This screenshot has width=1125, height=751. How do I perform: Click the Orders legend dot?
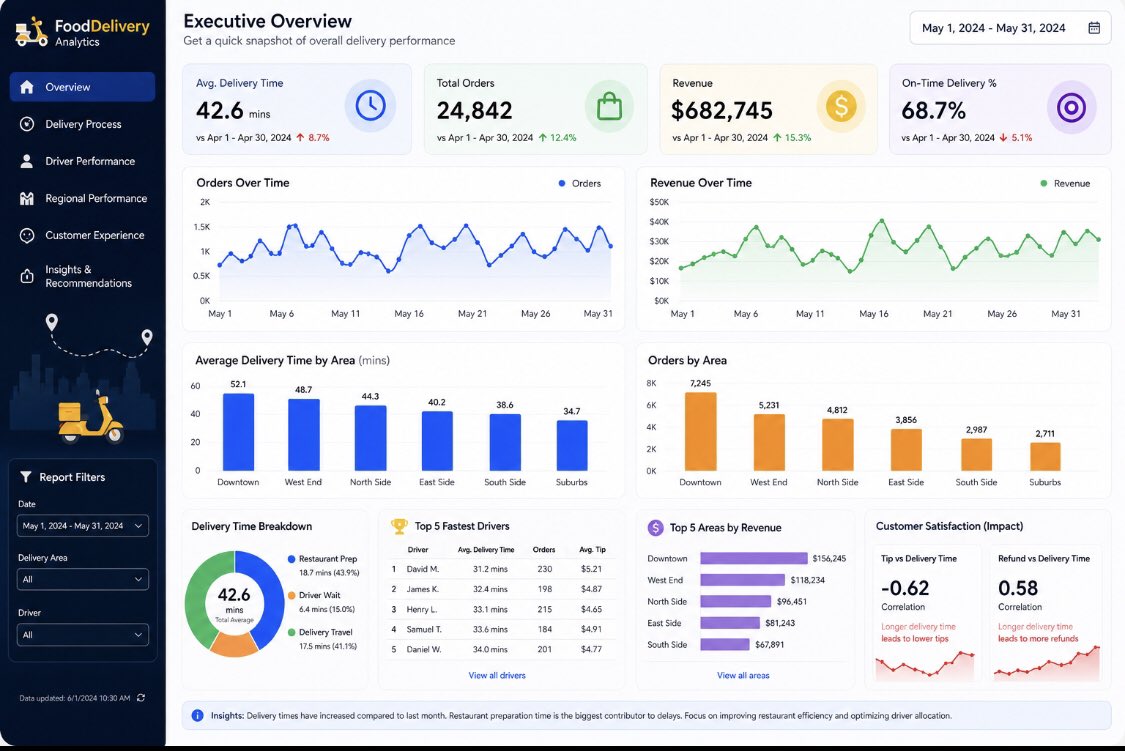point(562,184)
